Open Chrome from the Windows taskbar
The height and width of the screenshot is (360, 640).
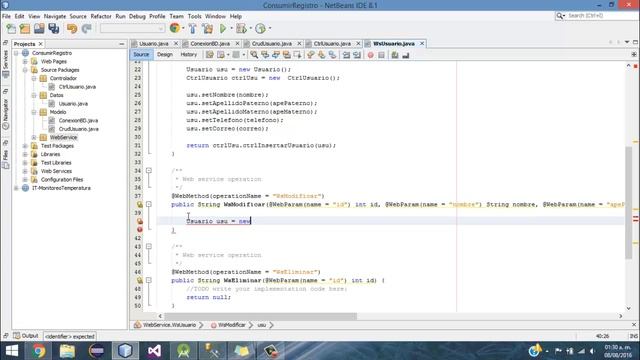39,351
